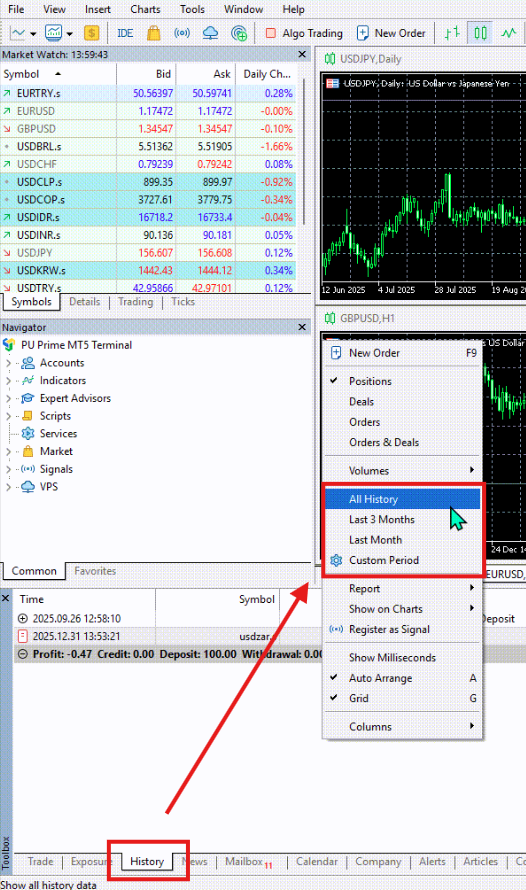
Task: Click Services gear icon in Navigator
Action: pos(28,434)
